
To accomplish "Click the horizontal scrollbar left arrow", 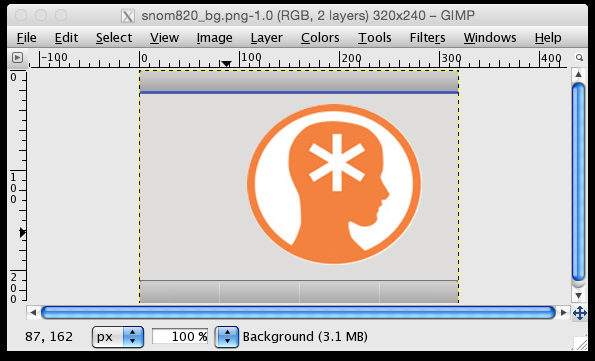I will (33, 313).
